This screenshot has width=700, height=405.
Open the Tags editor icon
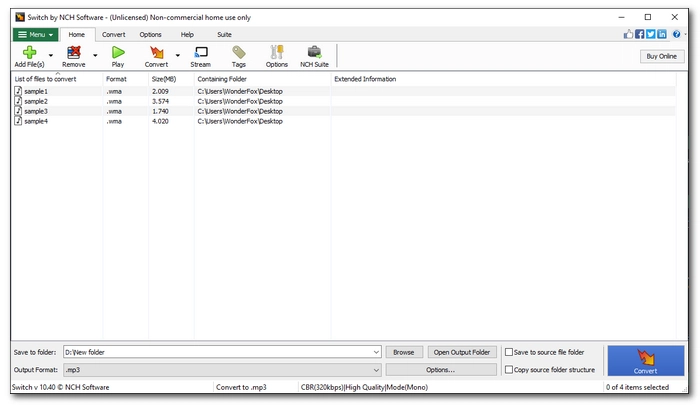point(238,52)
